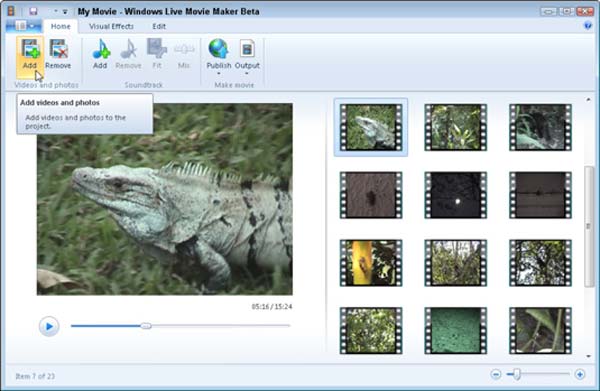Expand the Output dropdown arrow
The height and width of the screenshot is (391, 600).
tap(247, 73)
